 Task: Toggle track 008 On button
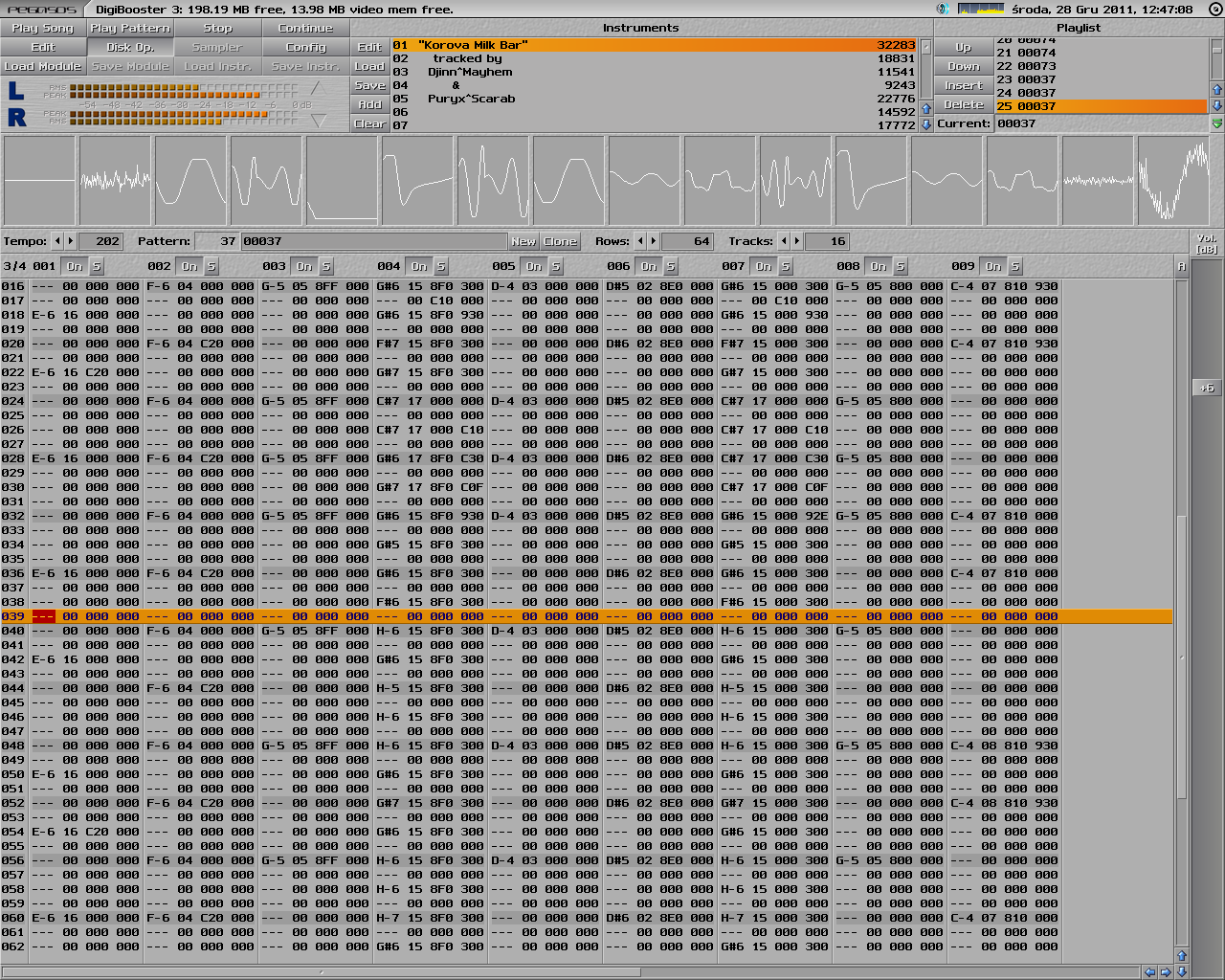[x=879, y=266]
